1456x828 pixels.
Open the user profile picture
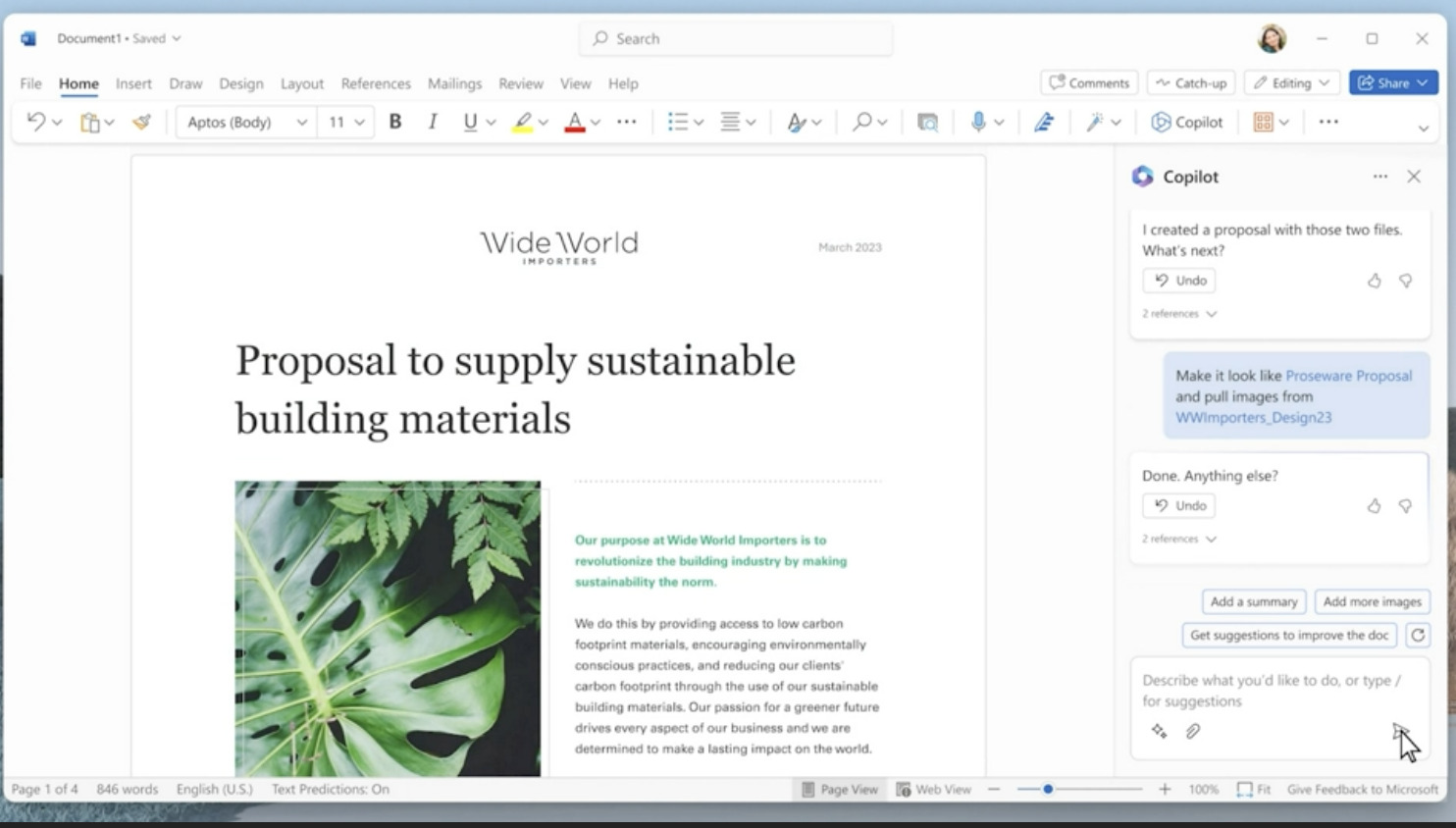1272,38
